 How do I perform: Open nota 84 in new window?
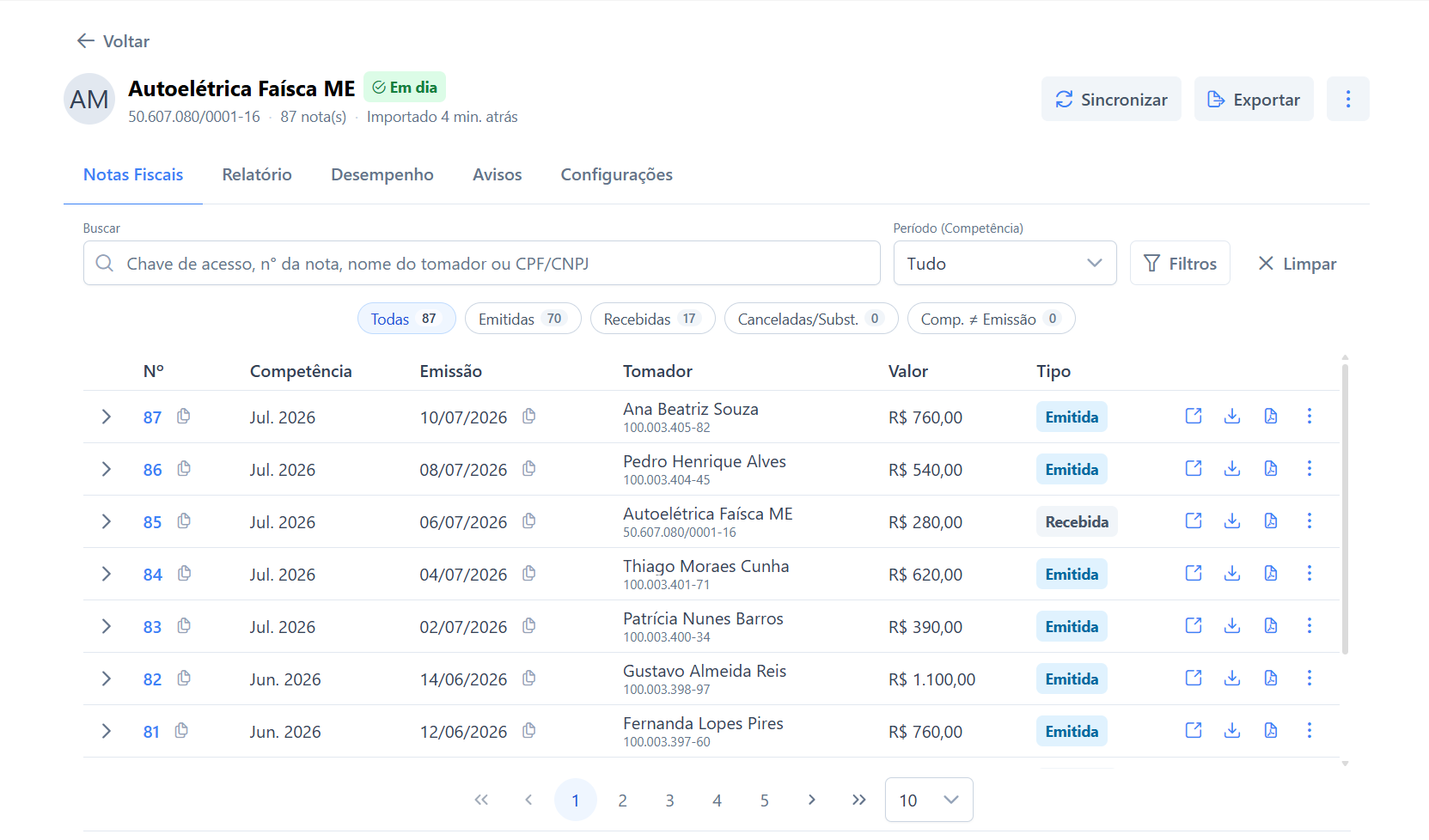[x=1194, y=574]
